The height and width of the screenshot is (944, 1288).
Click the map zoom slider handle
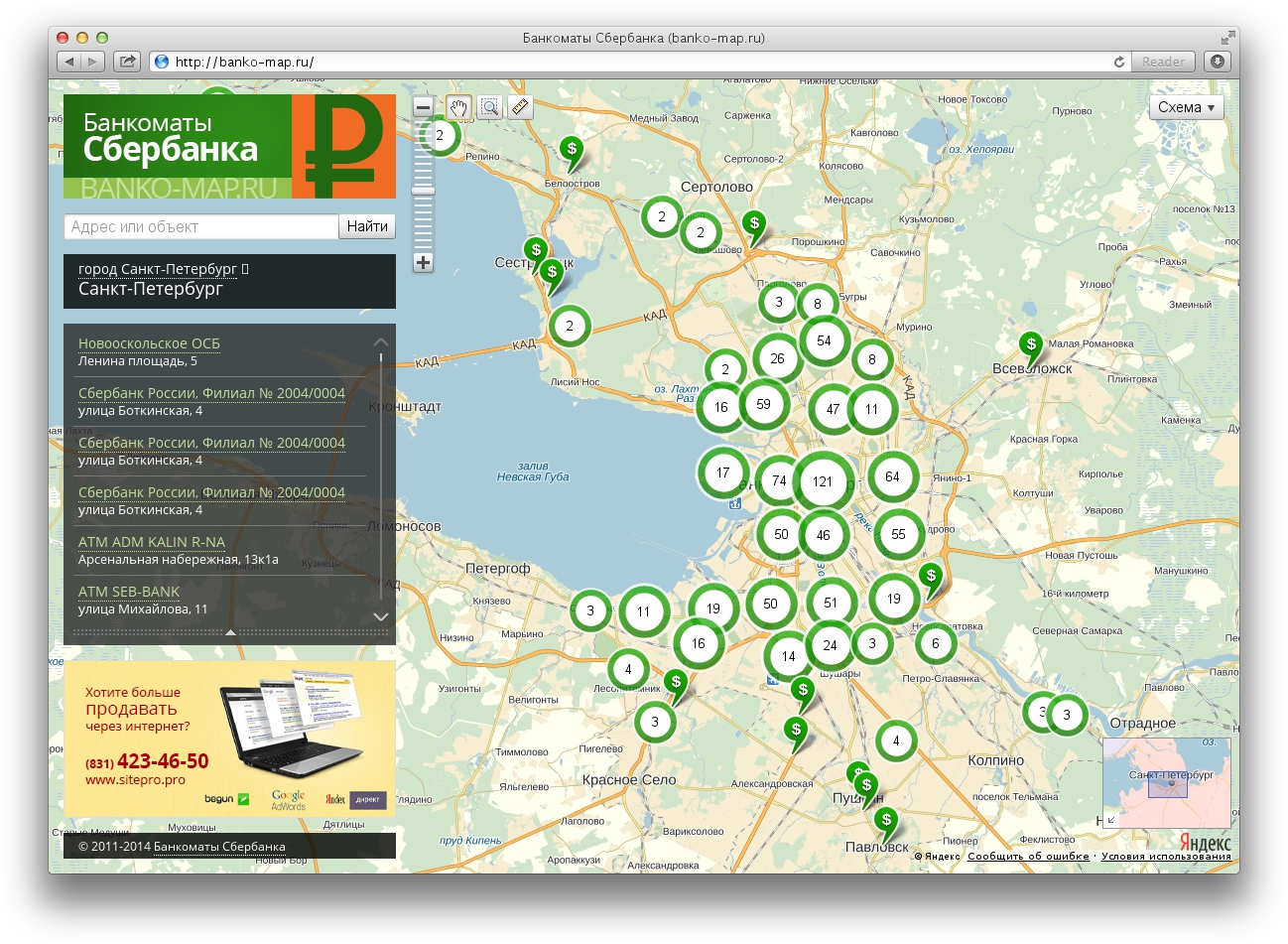click(x=424, y=191)
